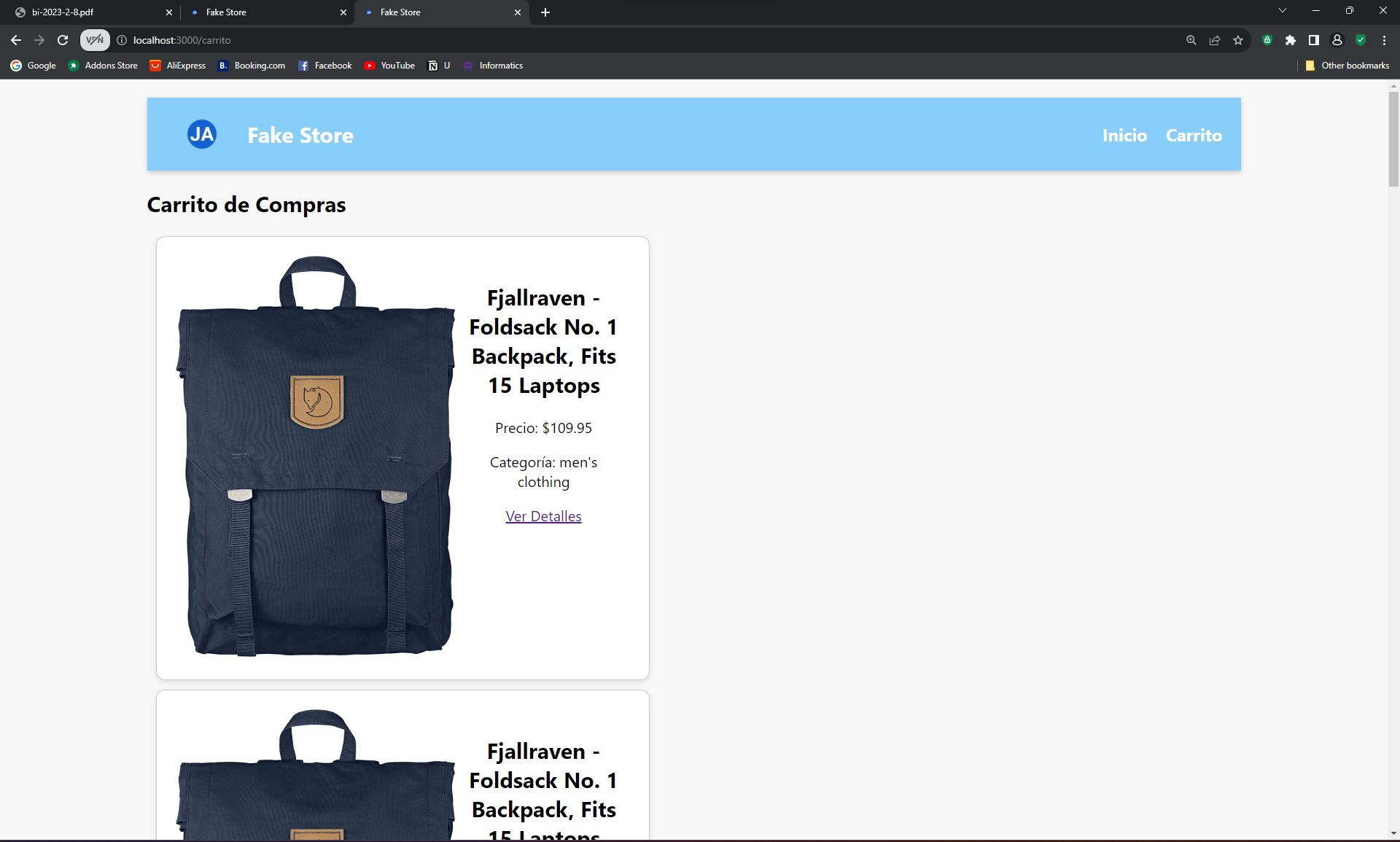Click the site info icon in address bar

(x=121, y=40)
